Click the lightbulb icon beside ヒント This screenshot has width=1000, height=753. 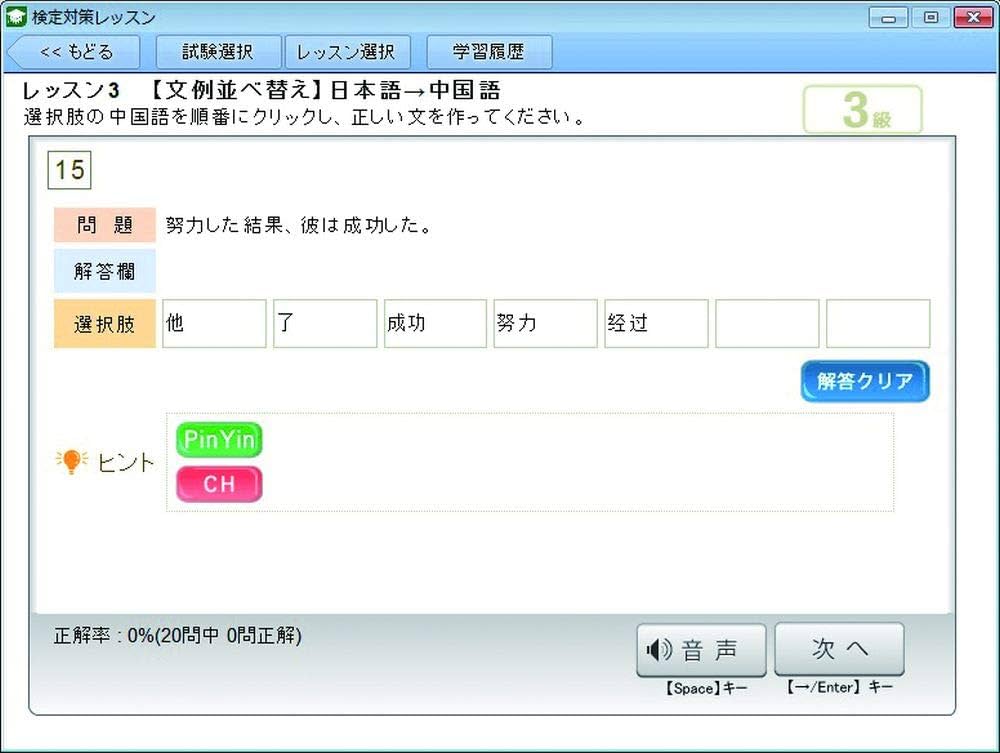(x=70, y=460)
